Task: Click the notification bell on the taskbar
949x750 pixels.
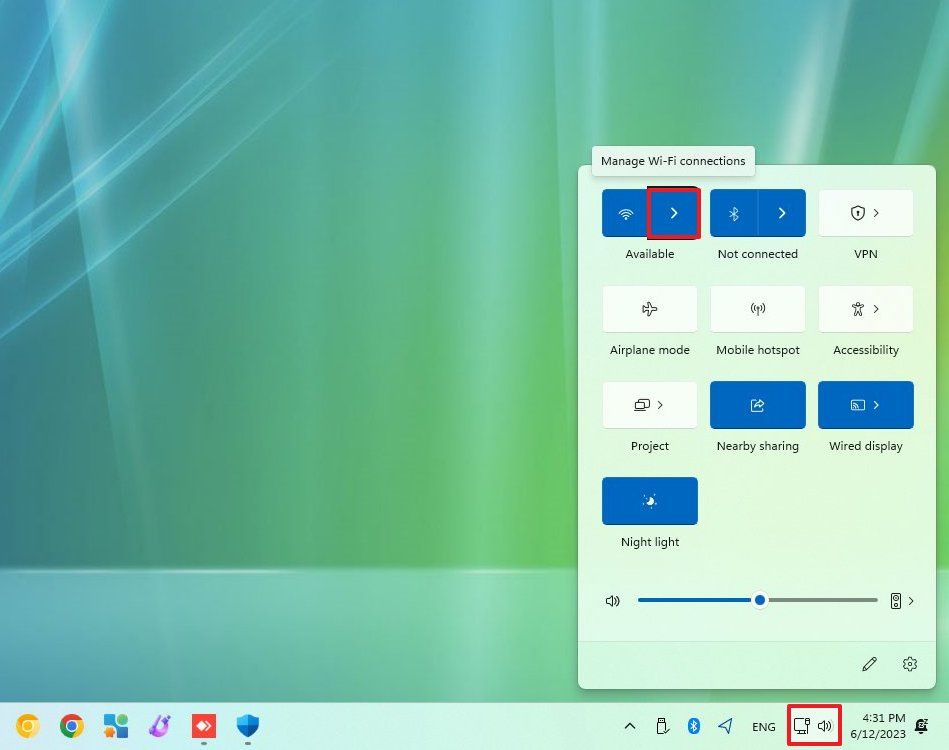Action: 921,726
